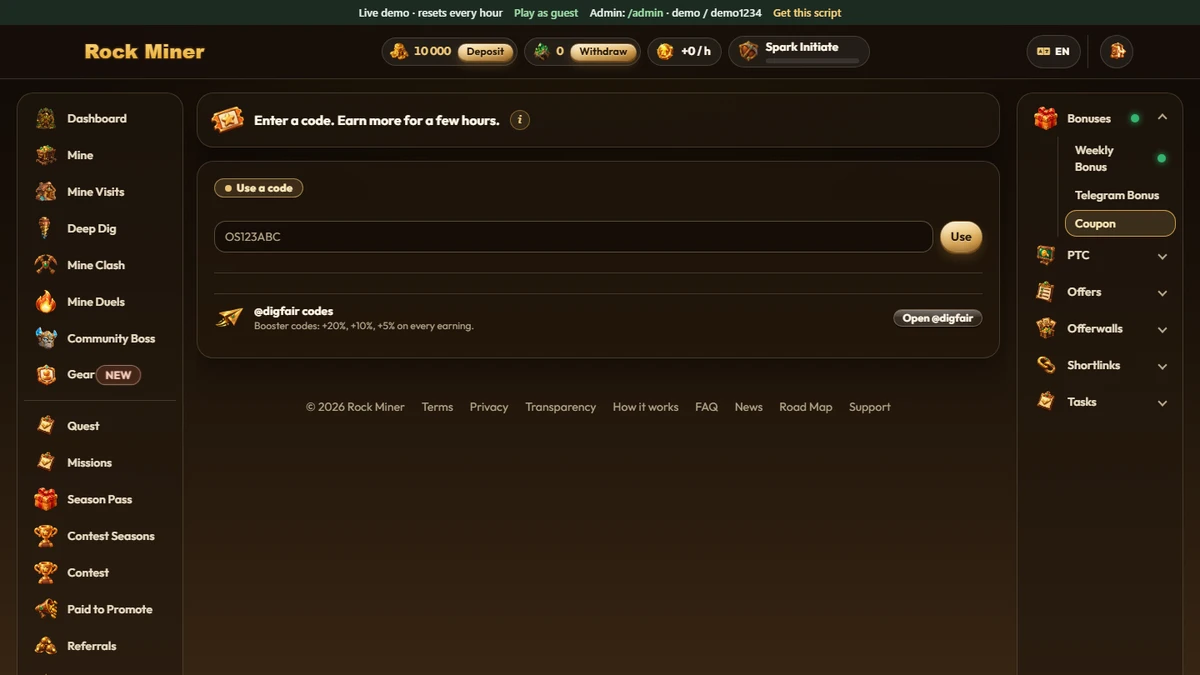Open the Road Map footer link
This screenshot has width=1200, height=675.
tap(806, 407)
